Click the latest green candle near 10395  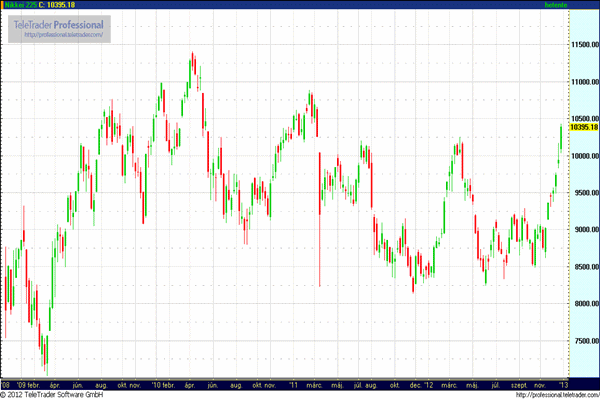[x=560, y=140]
